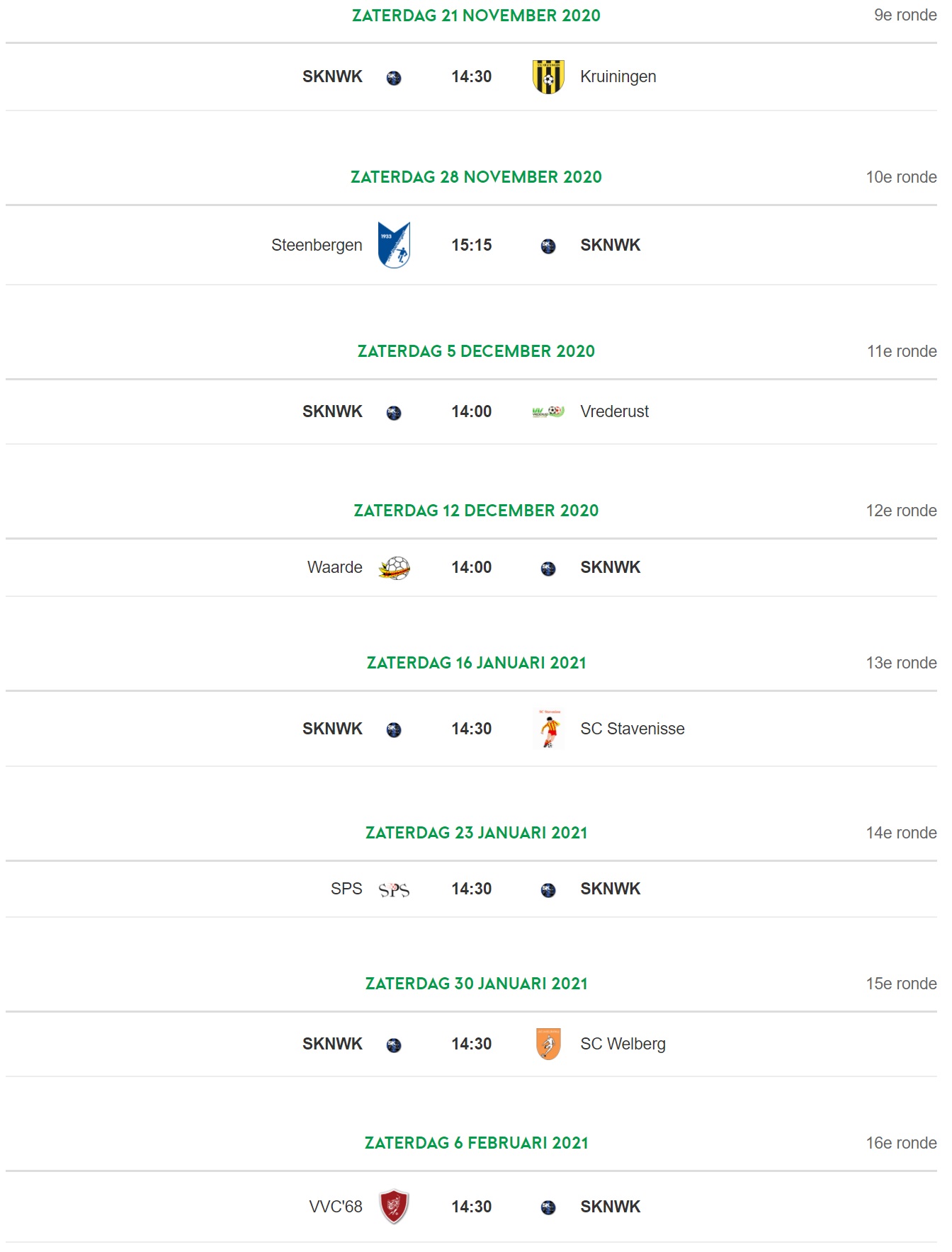Image resolution: width=952 pixels, height=1252 pixels.
Task: Click the SPS club logo
Action: coord(394,889)
